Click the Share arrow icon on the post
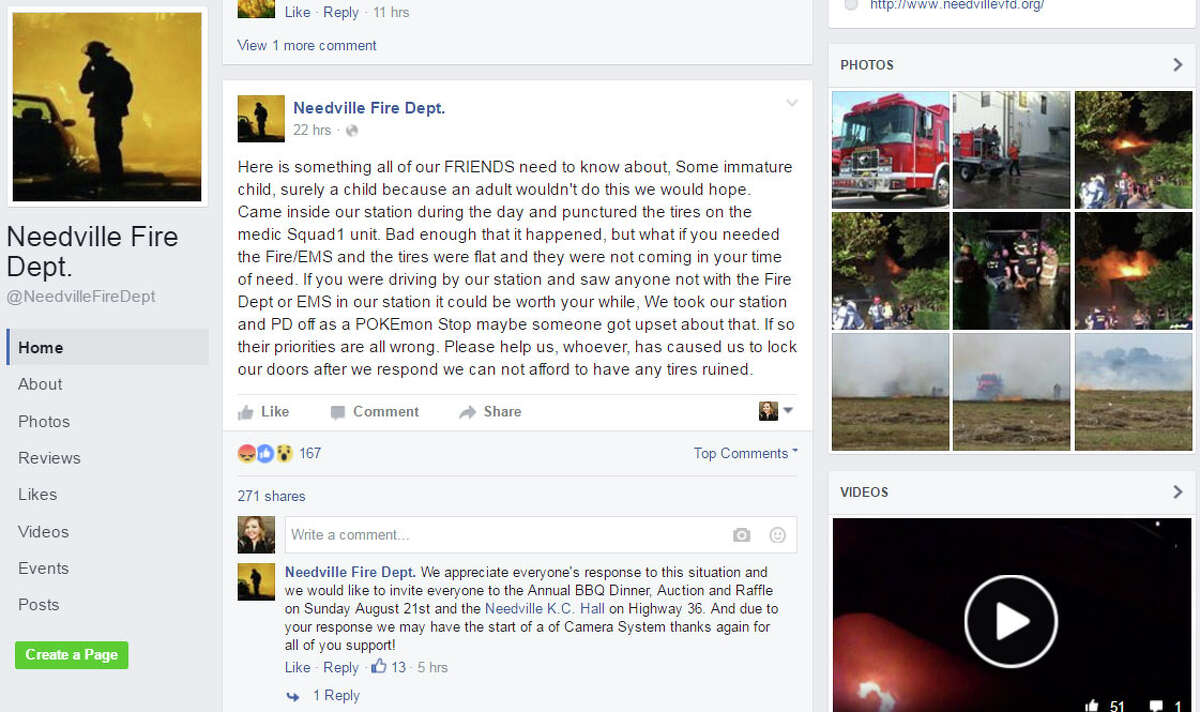This screenshot has width=1200, height=712. tap(467, 412)
